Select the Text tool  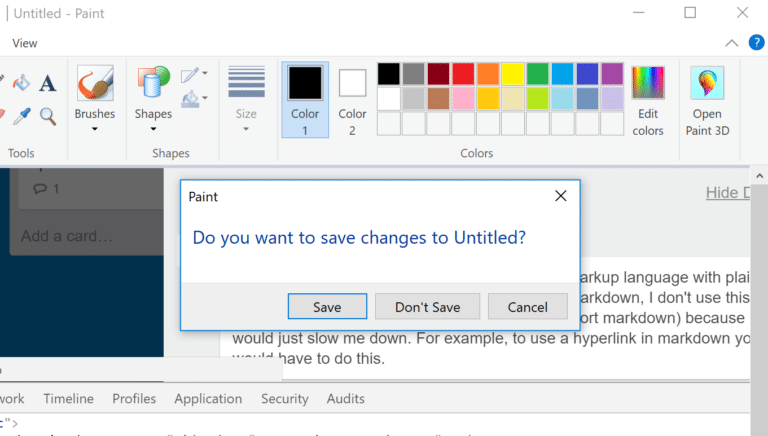point(47,83)
